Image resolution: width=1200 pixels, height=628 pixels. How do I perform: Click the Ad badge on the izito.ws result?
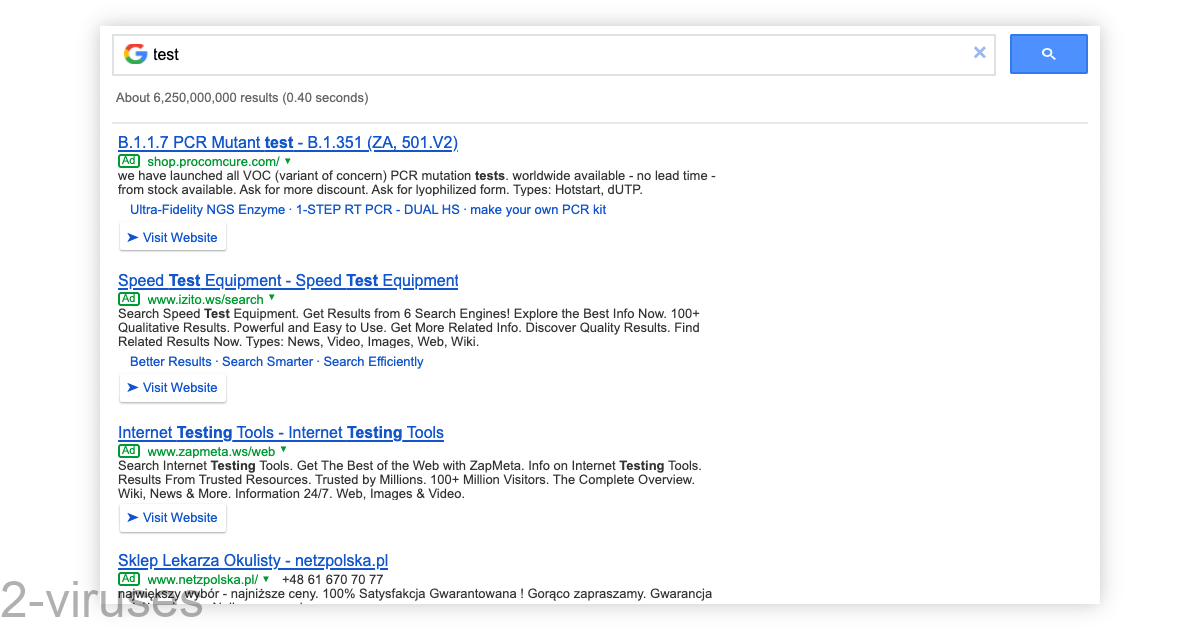coord(128,298)
